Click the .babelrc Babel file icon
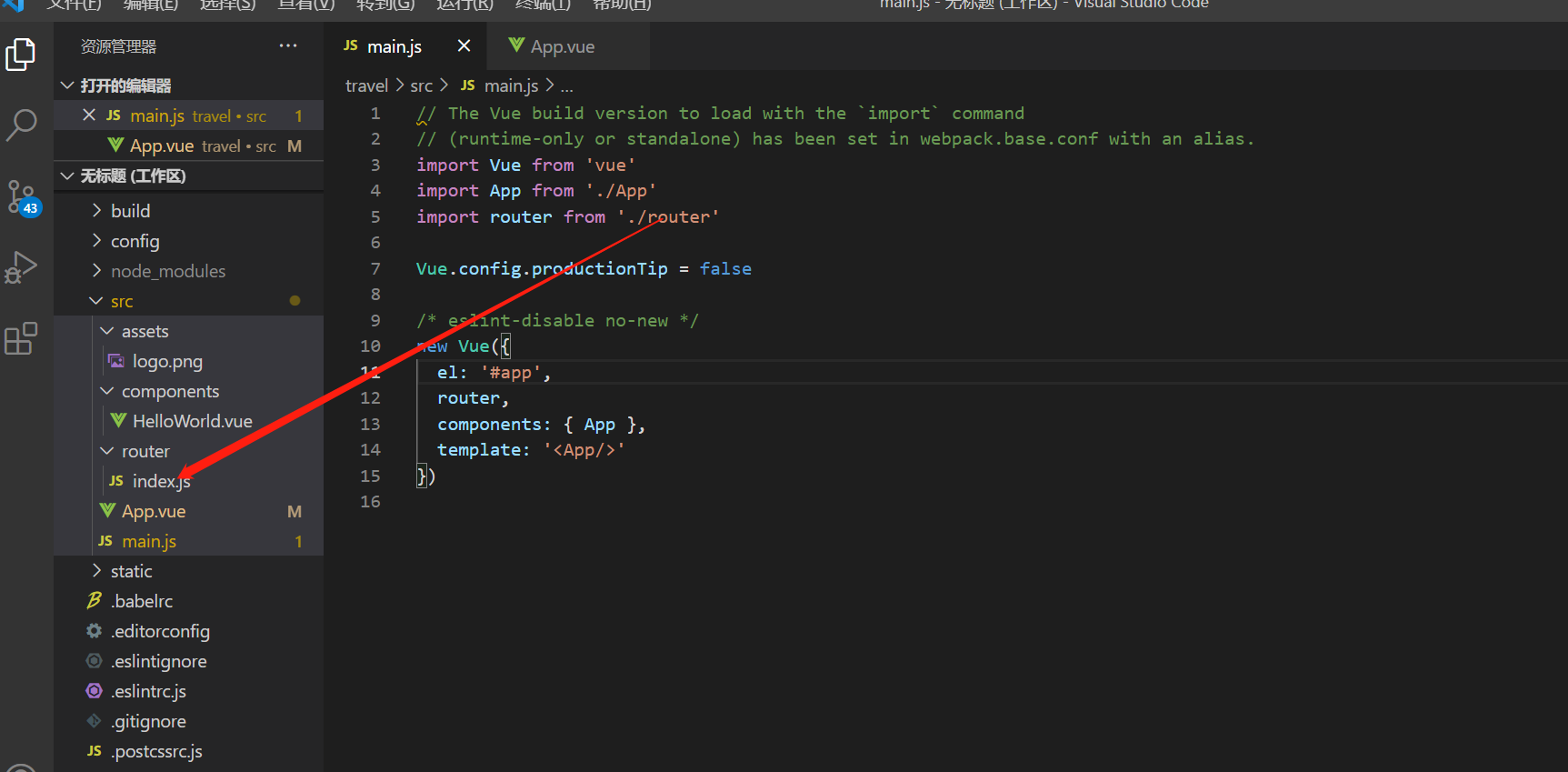 click(x=95, y=601)
